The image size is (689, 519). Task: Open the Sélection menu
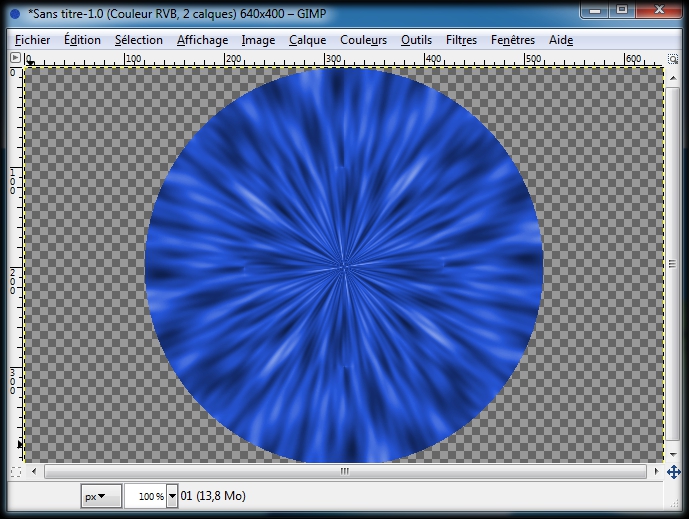138,40
